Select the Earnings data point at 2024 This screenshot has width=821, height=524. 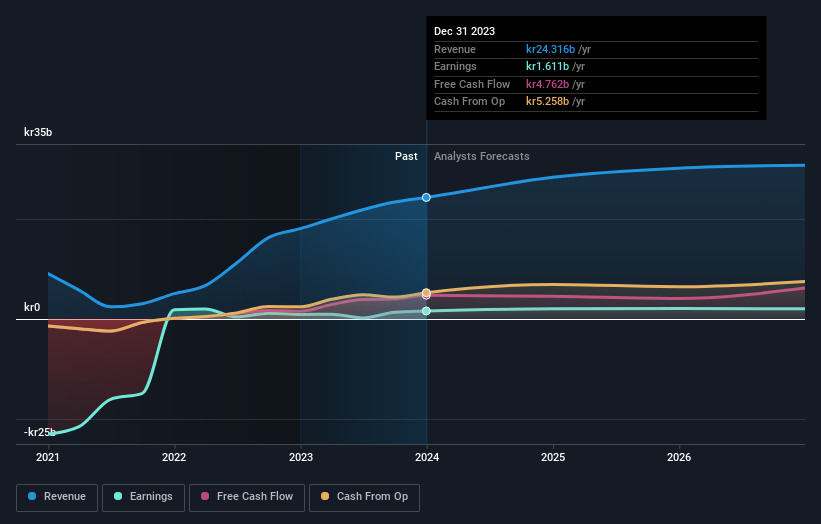426,311
